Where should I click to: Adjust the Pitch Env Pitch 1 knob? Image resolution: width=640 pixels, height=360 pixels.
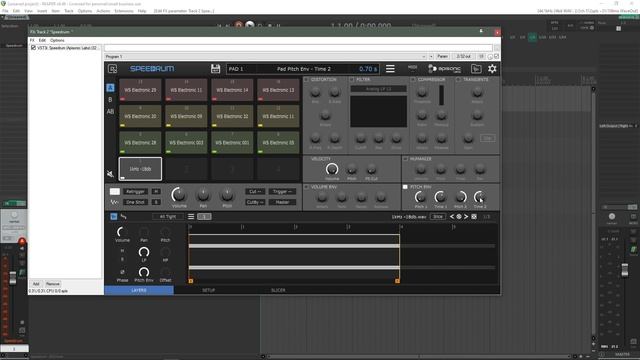point(420,197)
